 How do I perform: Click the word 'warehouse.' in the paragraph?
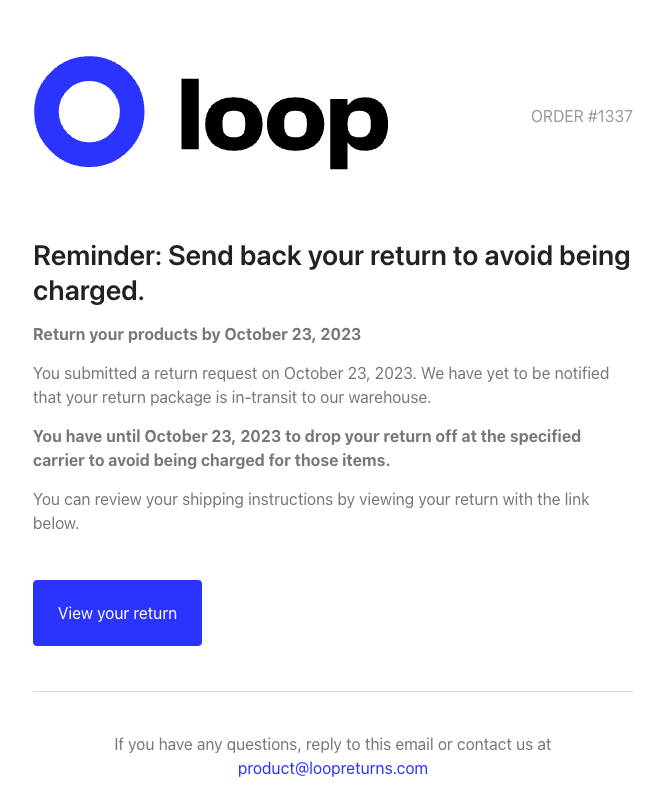389,397
